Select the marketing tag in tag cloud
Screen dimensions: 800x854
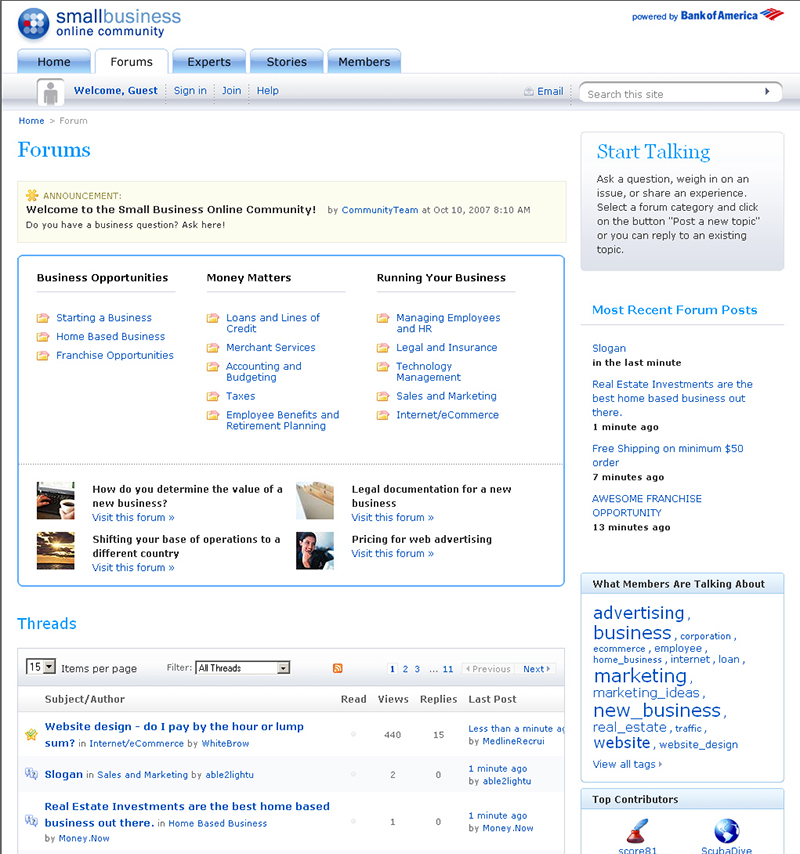[640, 677]
